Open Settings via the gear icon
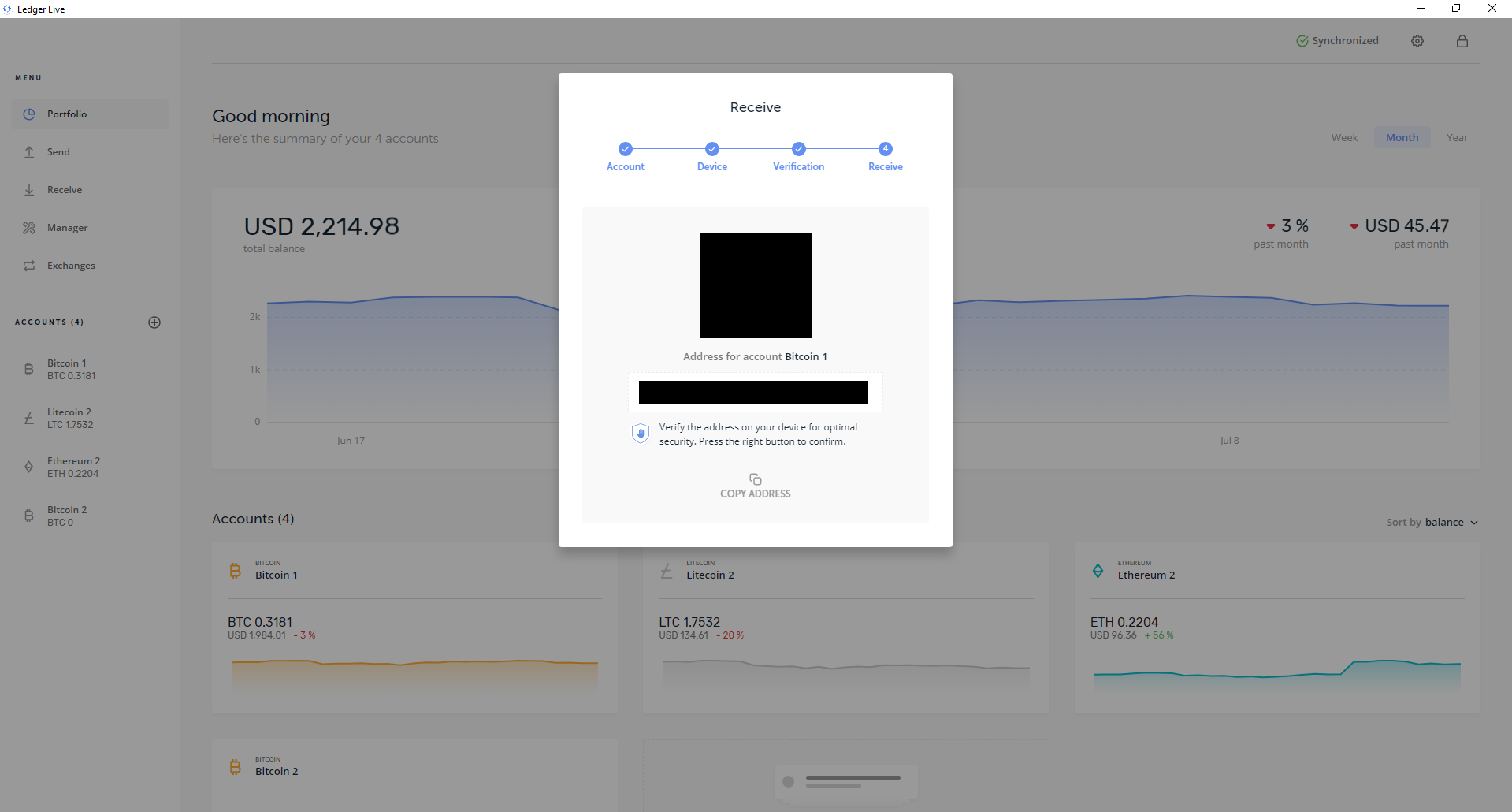The width and height of the screenshot is (1512, 812). (1417, 41)
